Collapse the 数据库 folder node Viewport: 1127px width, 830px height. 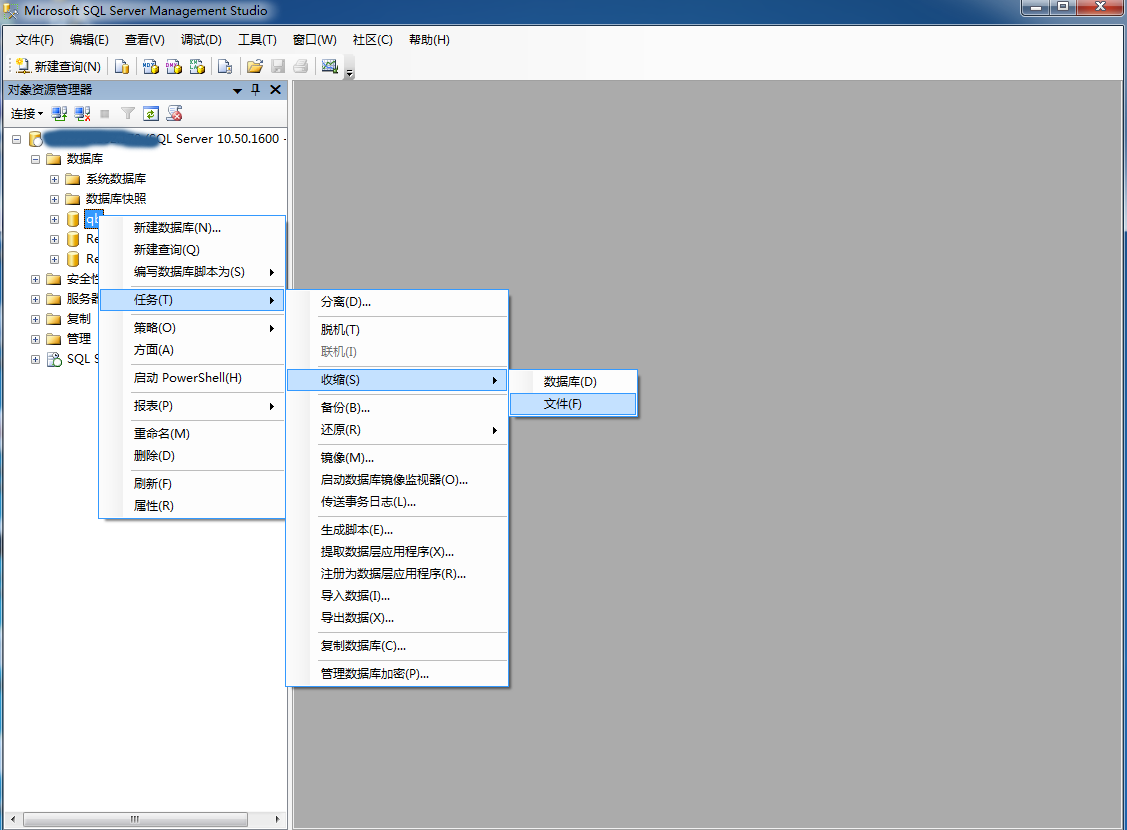[x=36, y=159]
